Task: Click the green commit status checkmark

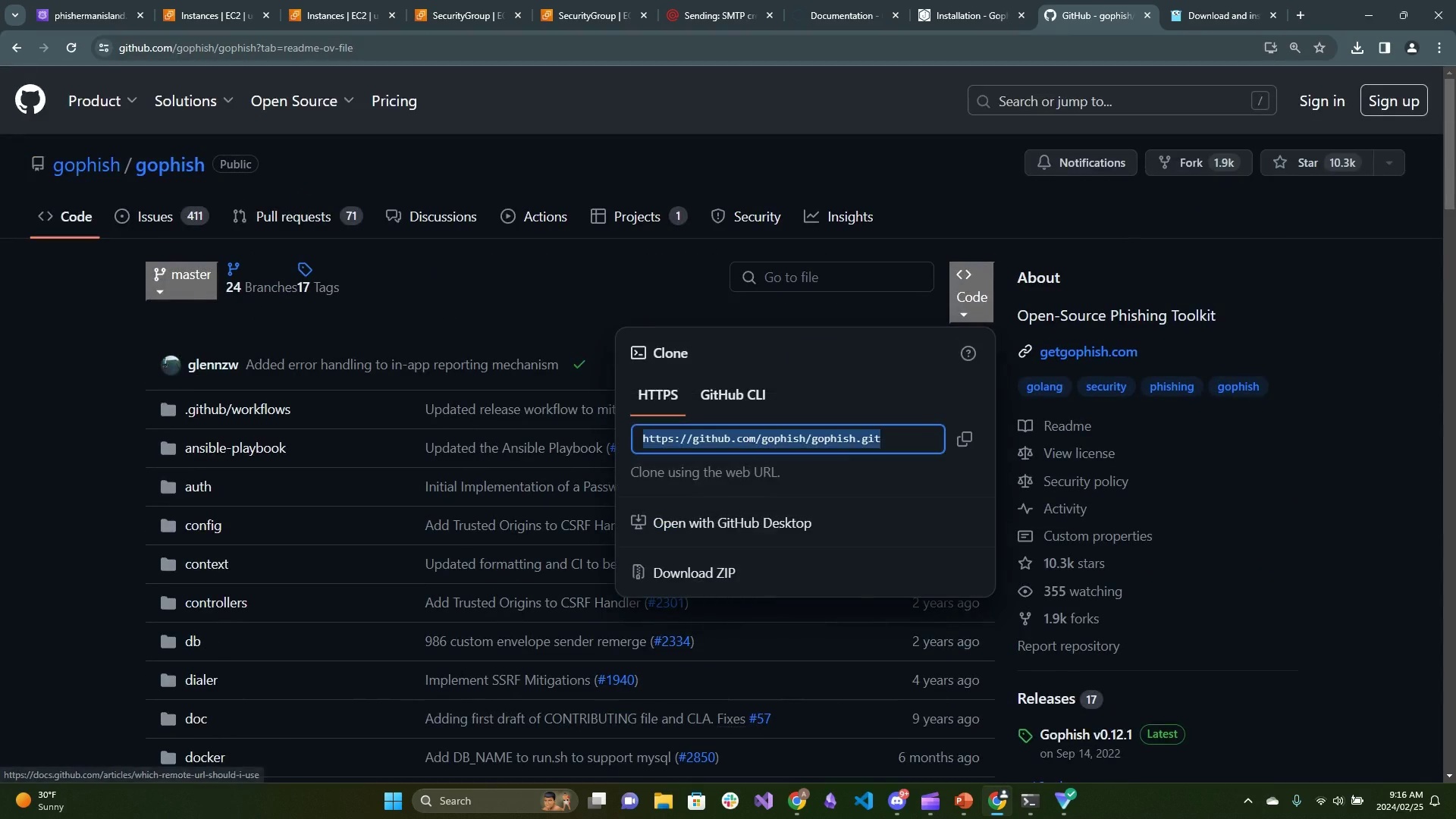Action: click(579, 365)
